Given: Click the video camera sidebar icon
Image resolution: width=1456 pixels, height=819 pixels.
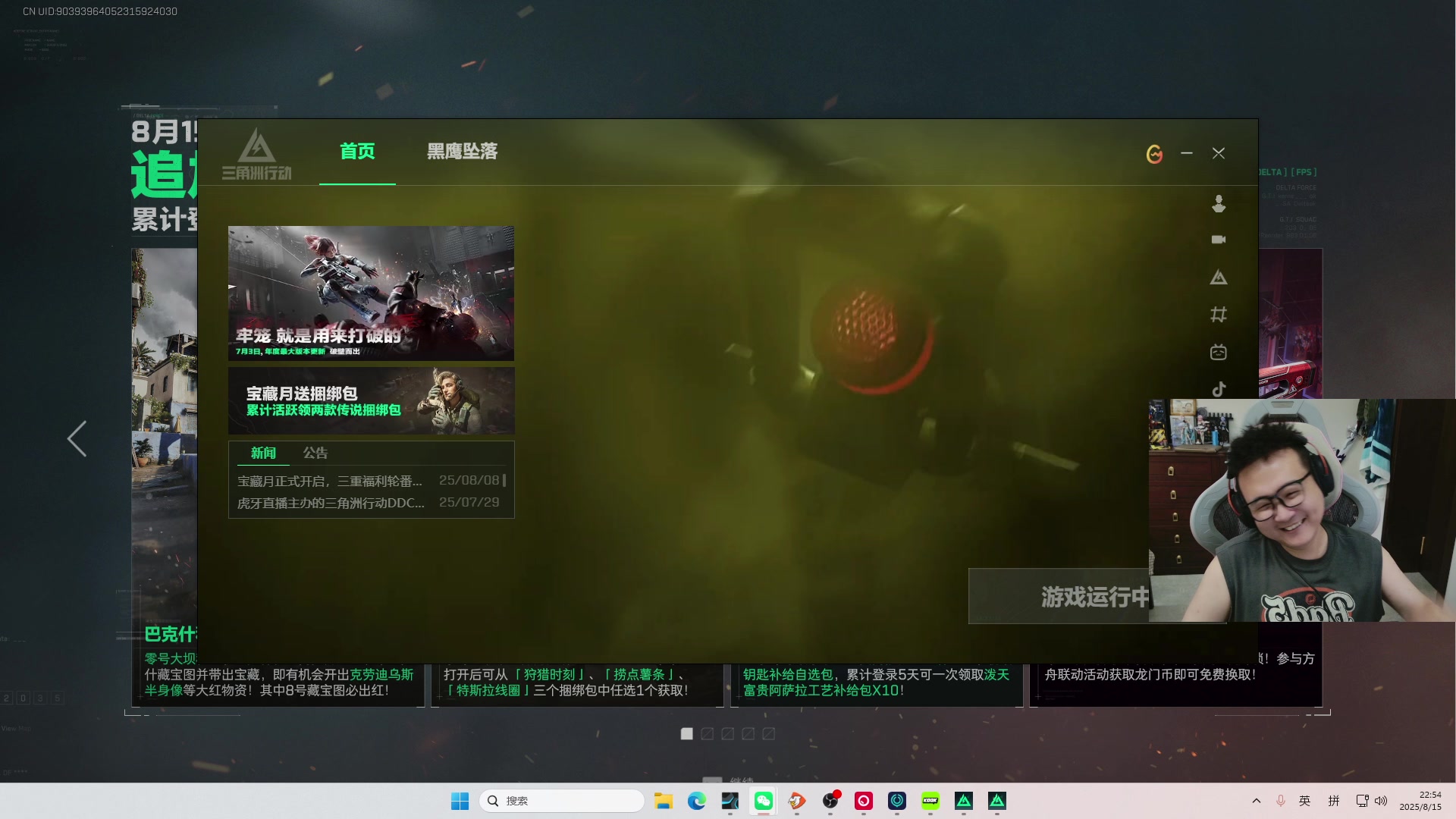Looking at the screenshot, I should coord(1219,240).
